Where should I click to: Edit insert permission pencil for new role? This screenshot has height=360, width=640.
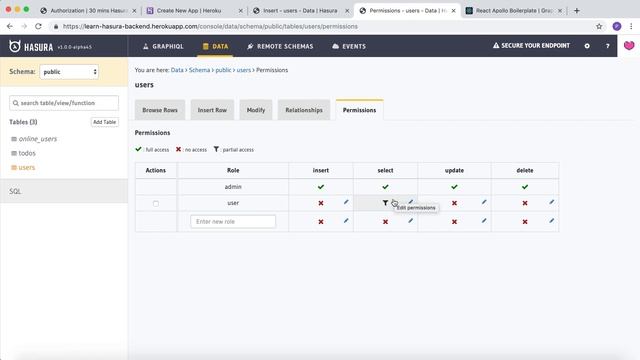click(x=346, y=221)
